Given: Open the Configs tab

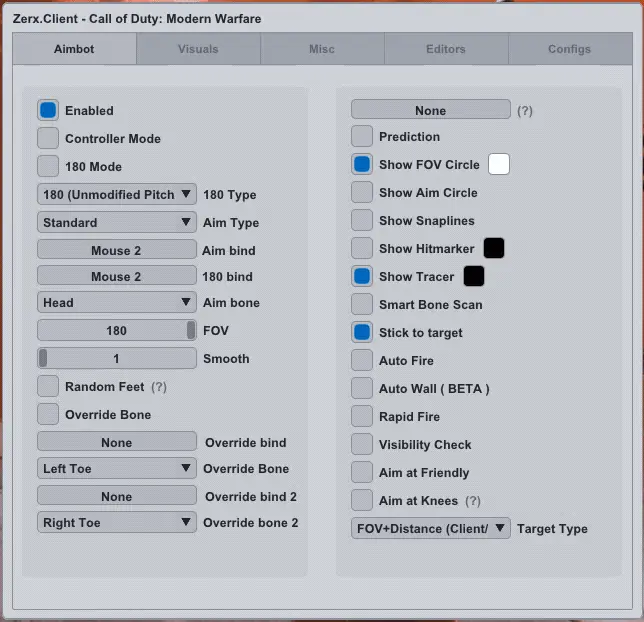Looking at the screenshot, I should pyautogui.click(x=570, y=49).
